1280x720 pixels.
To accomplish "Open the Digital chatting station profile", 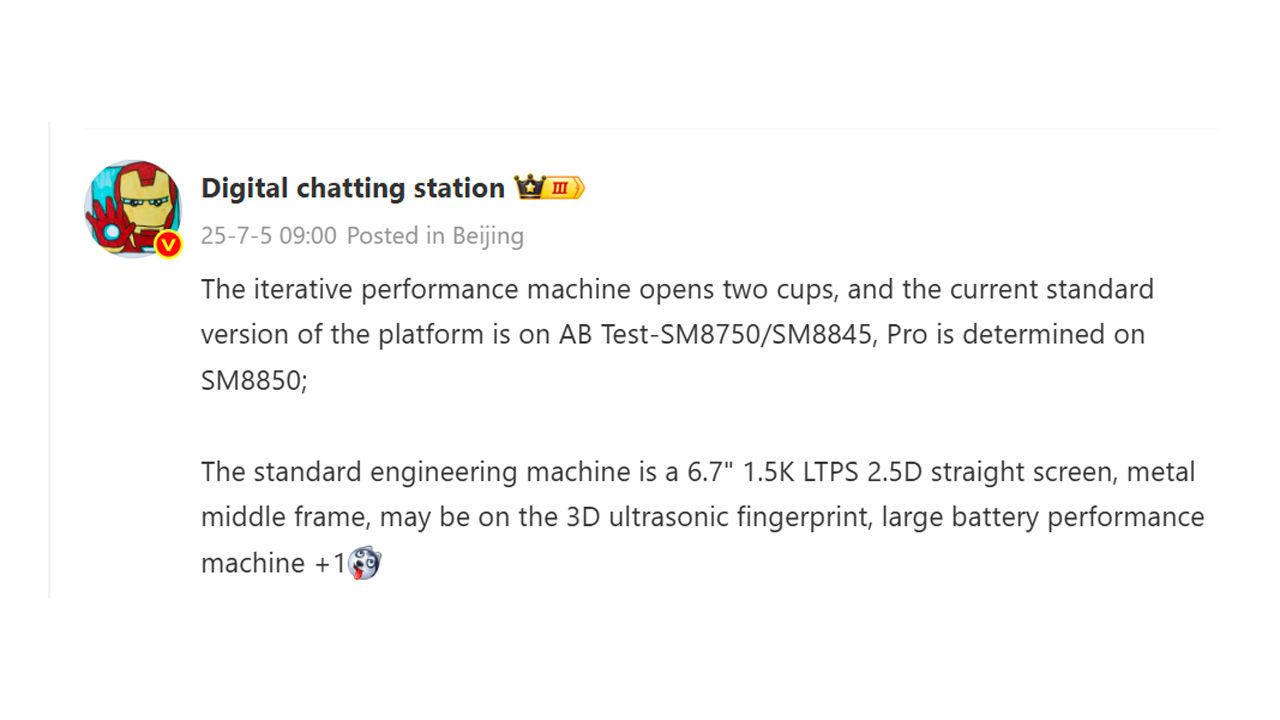I will [x=352, y=188].
